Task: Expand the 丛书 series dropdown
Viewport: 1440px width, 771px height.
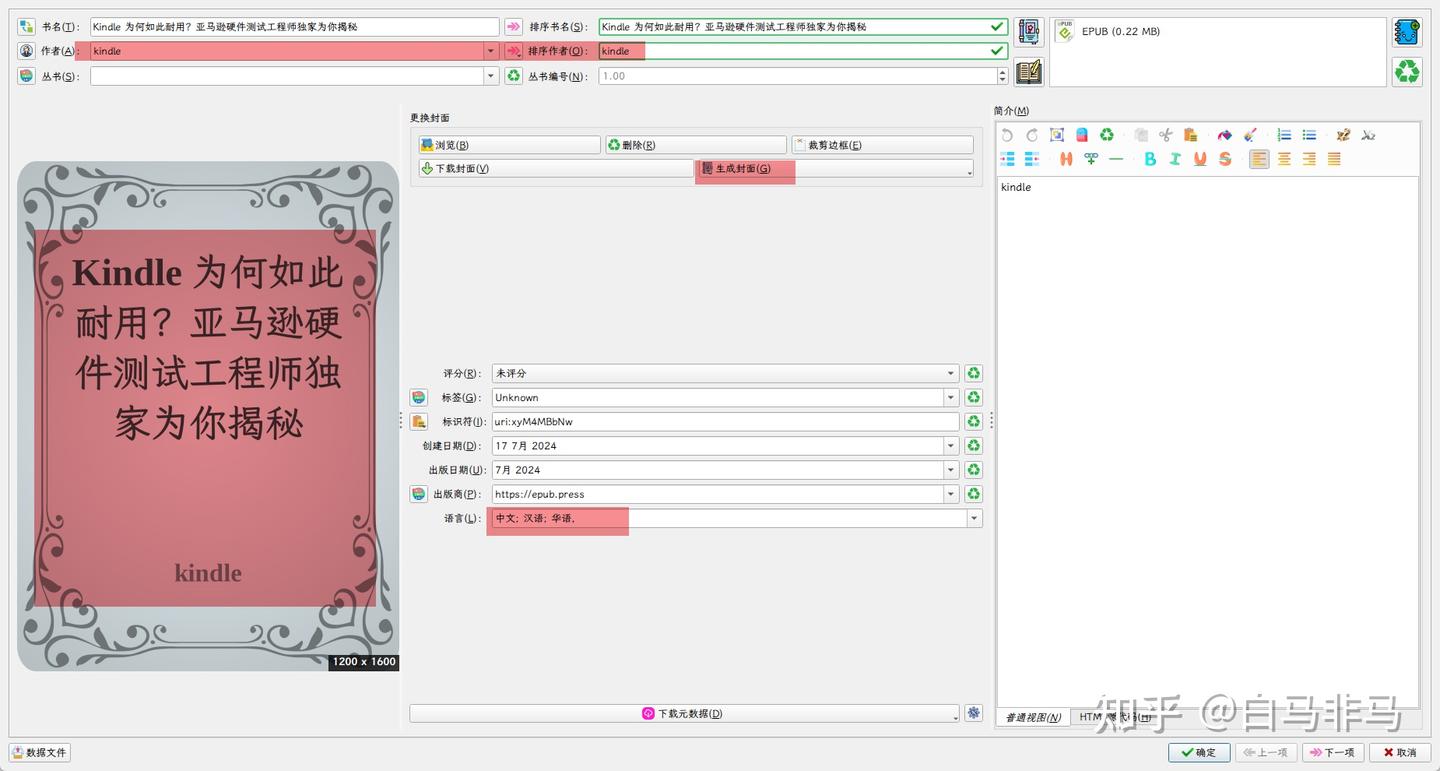Action: coord(491,76)
